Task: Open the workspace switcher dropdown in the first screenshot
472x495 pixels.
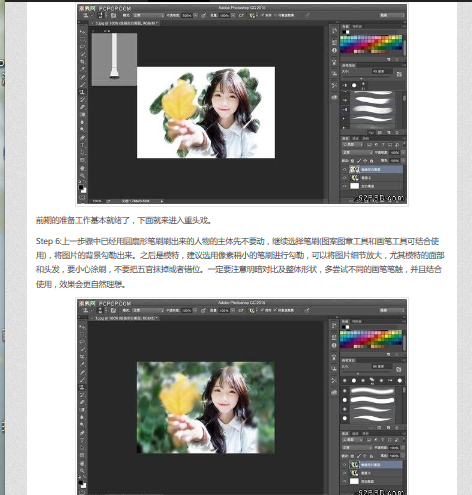Action: click(x=392, y=15)
